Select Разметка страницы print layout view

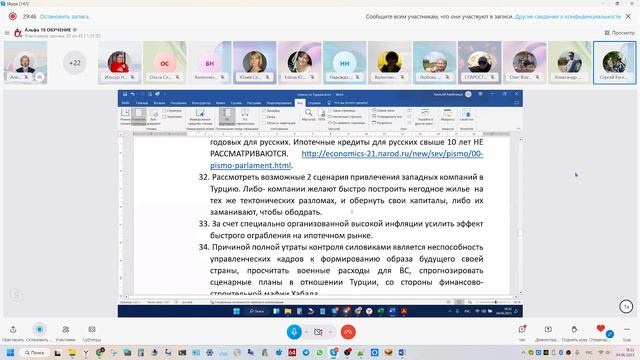point(139,117)
